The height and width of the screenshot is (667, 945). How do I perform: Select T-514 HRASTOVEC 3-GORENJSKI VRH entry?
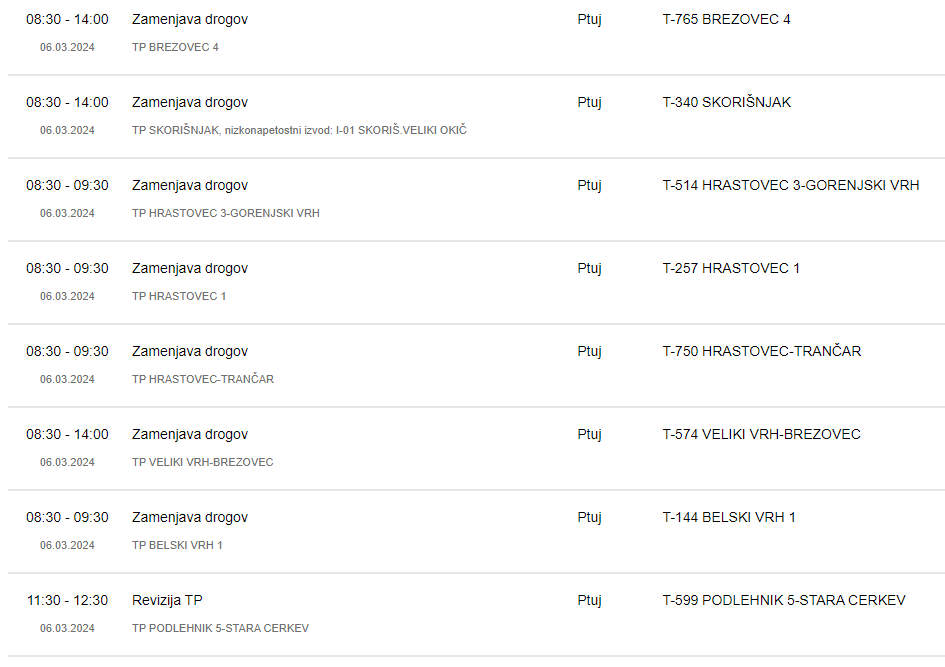[x=791, y=186]
